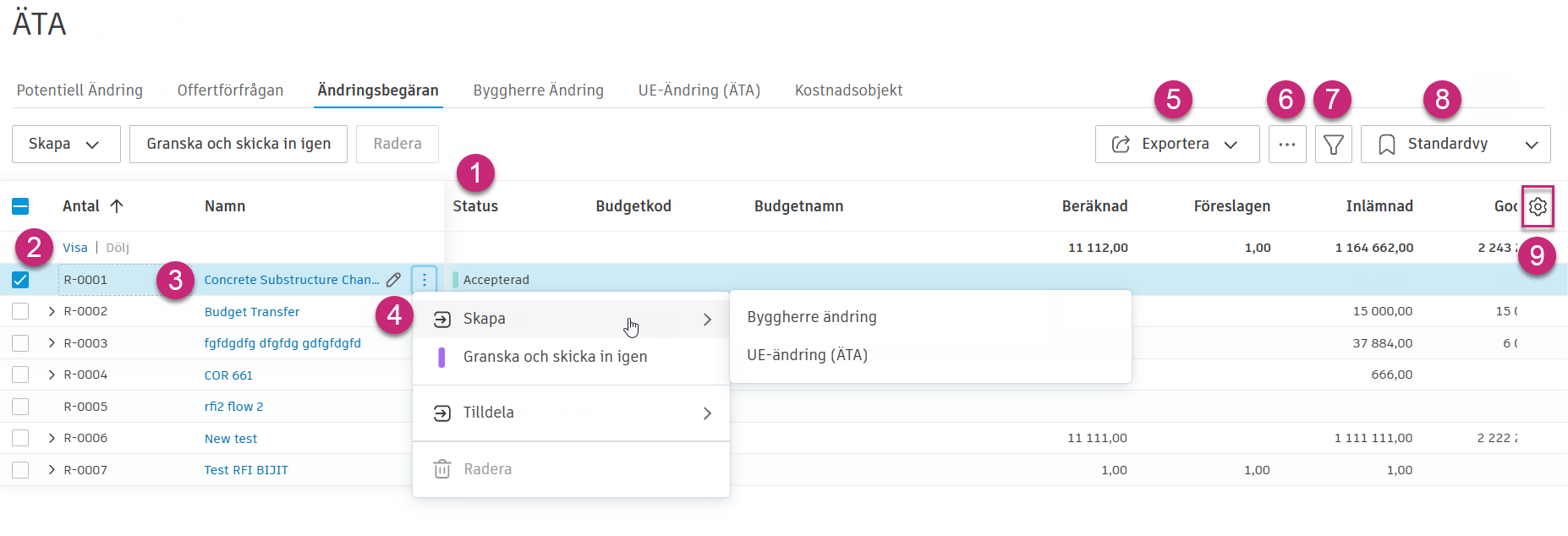Image resolution: width=1568 pixels, height=536 pixels.
Task: Click the Budgetkod column header
Action: coord(633,206)
